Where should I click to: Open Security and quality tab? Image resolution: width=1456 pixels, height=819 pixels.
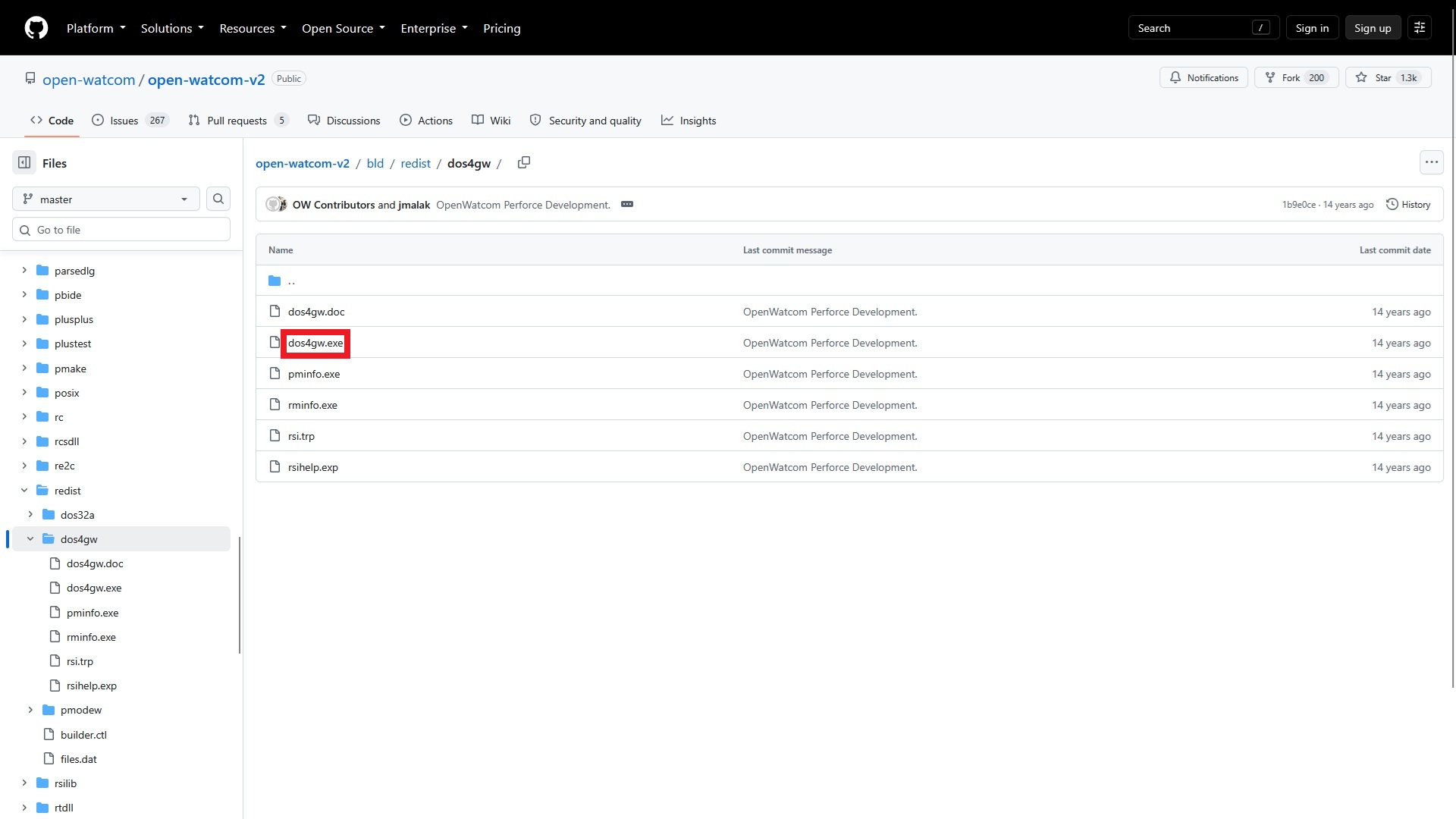pyautogui.click(x=585, y=121)
